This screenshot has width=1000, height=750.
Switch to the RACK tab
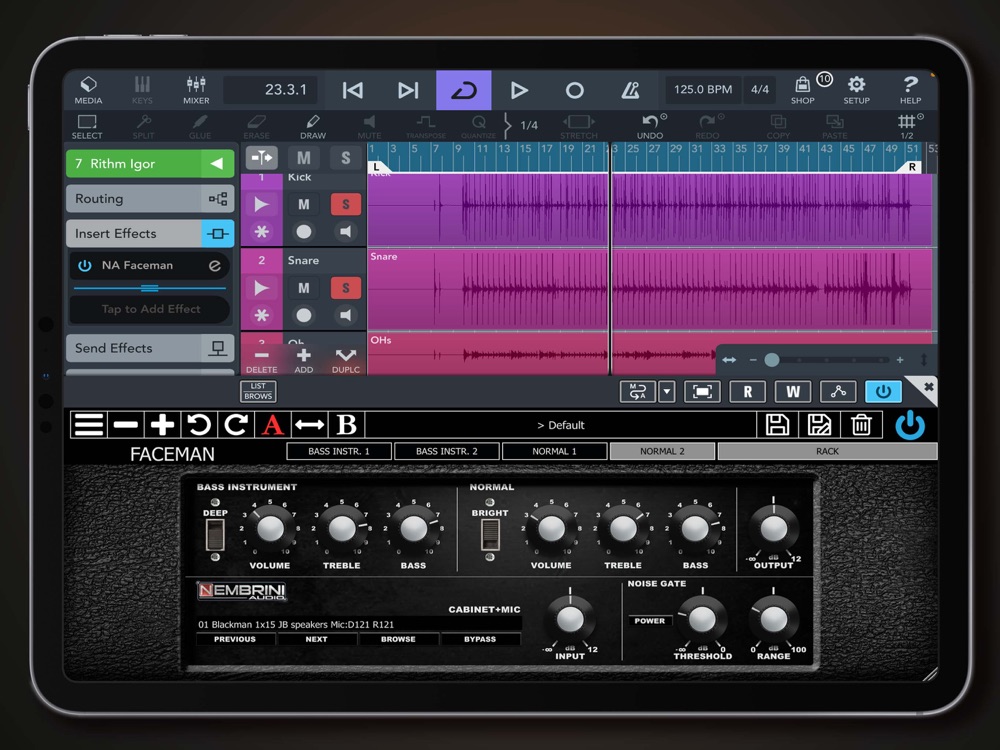point(827,451)
